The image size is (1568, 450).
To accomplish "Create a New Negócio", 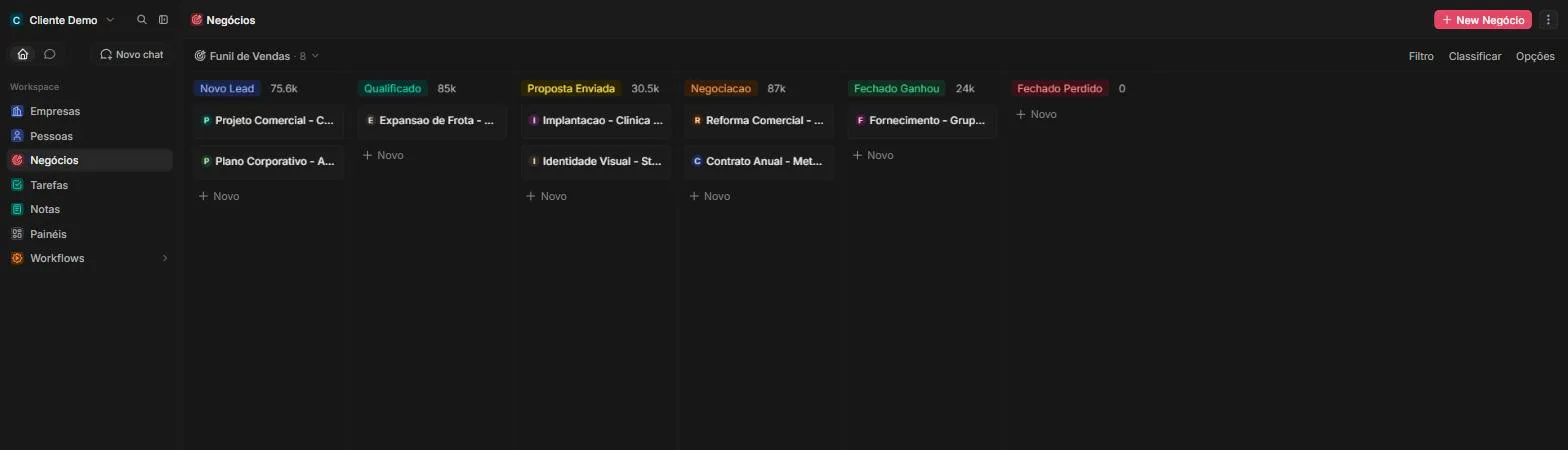I will [1482, 20].
